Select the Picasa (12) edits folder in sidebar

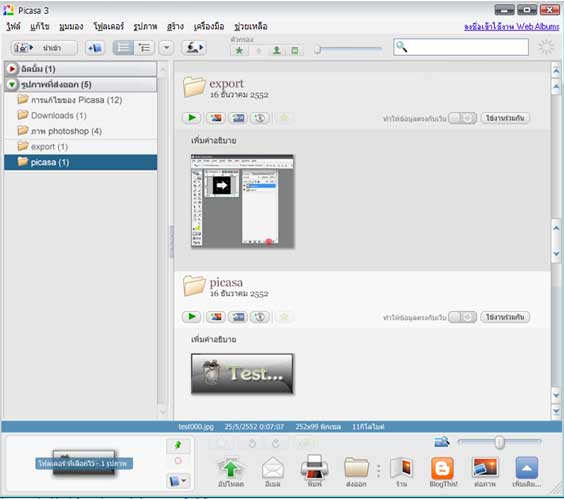click(x=81, y=100)
